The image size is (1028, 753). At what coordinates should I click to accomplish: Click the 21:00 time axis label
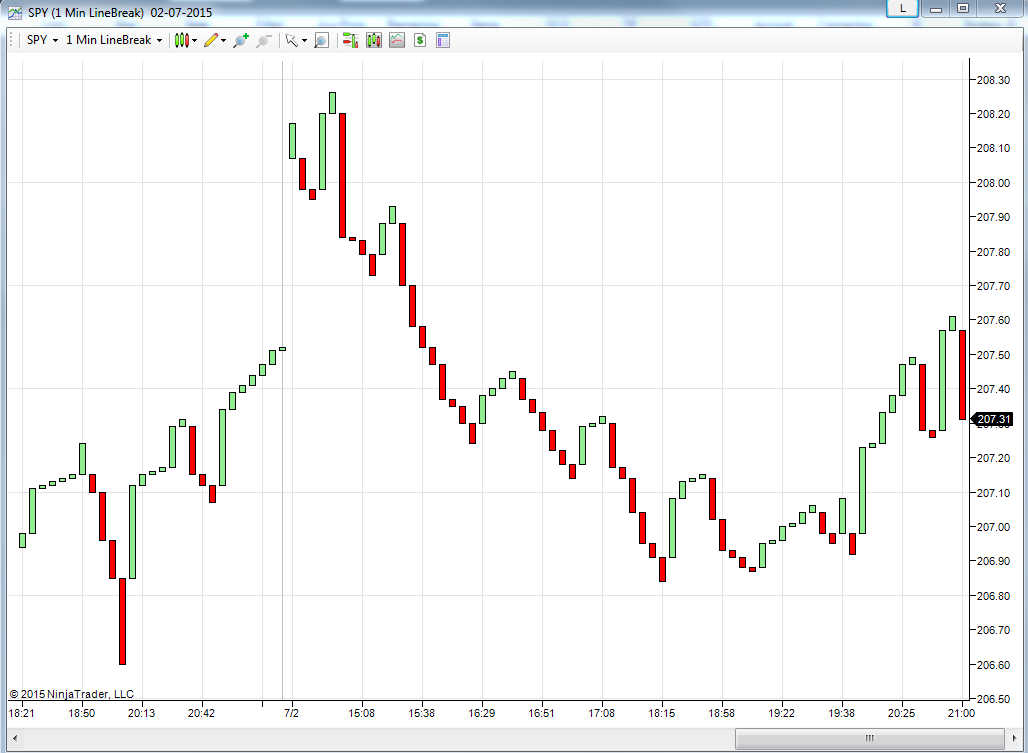tap(961, 713)
